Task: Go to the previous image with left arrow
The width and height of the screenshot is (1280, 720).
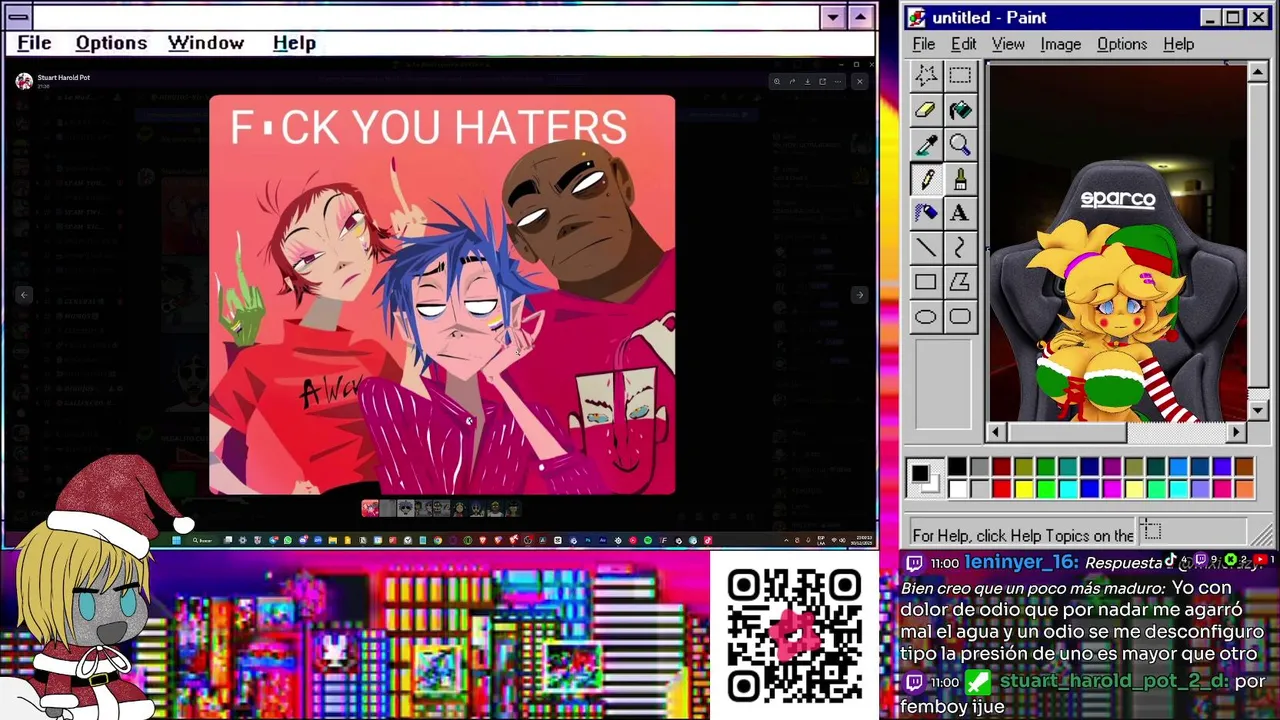Action: [24, 295]
